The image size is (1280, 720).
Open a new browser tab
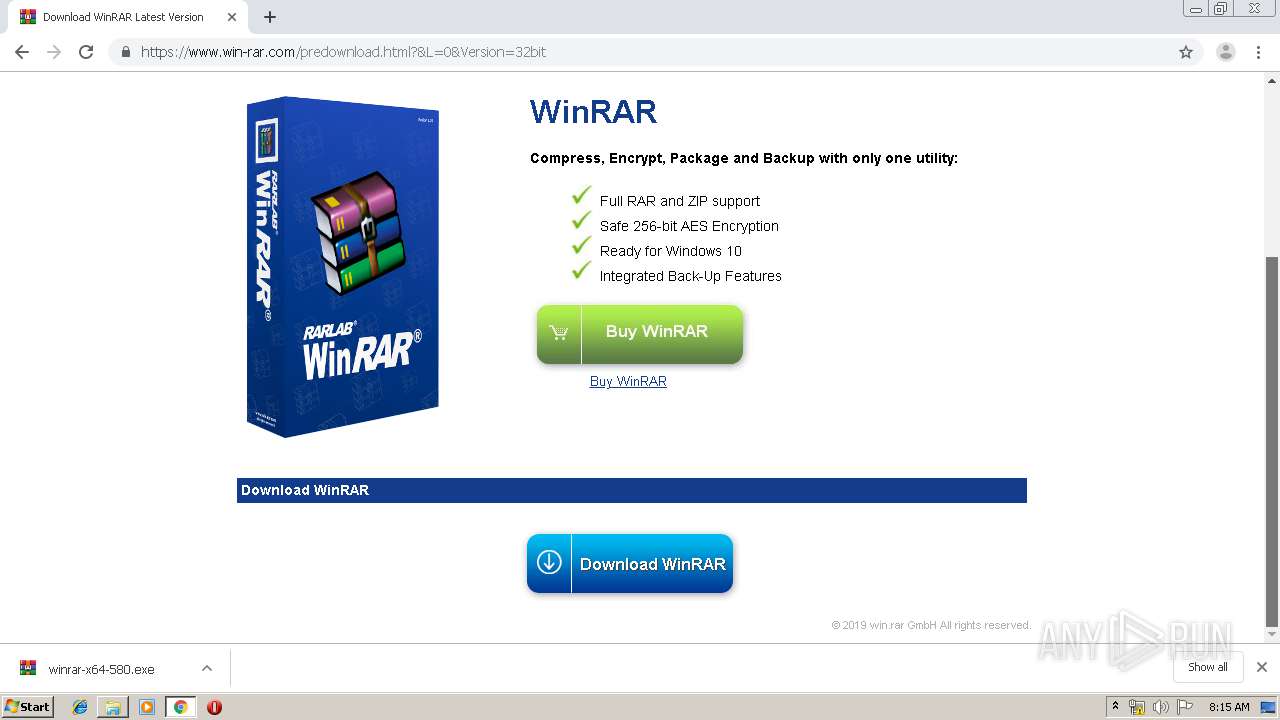(270, 17)
